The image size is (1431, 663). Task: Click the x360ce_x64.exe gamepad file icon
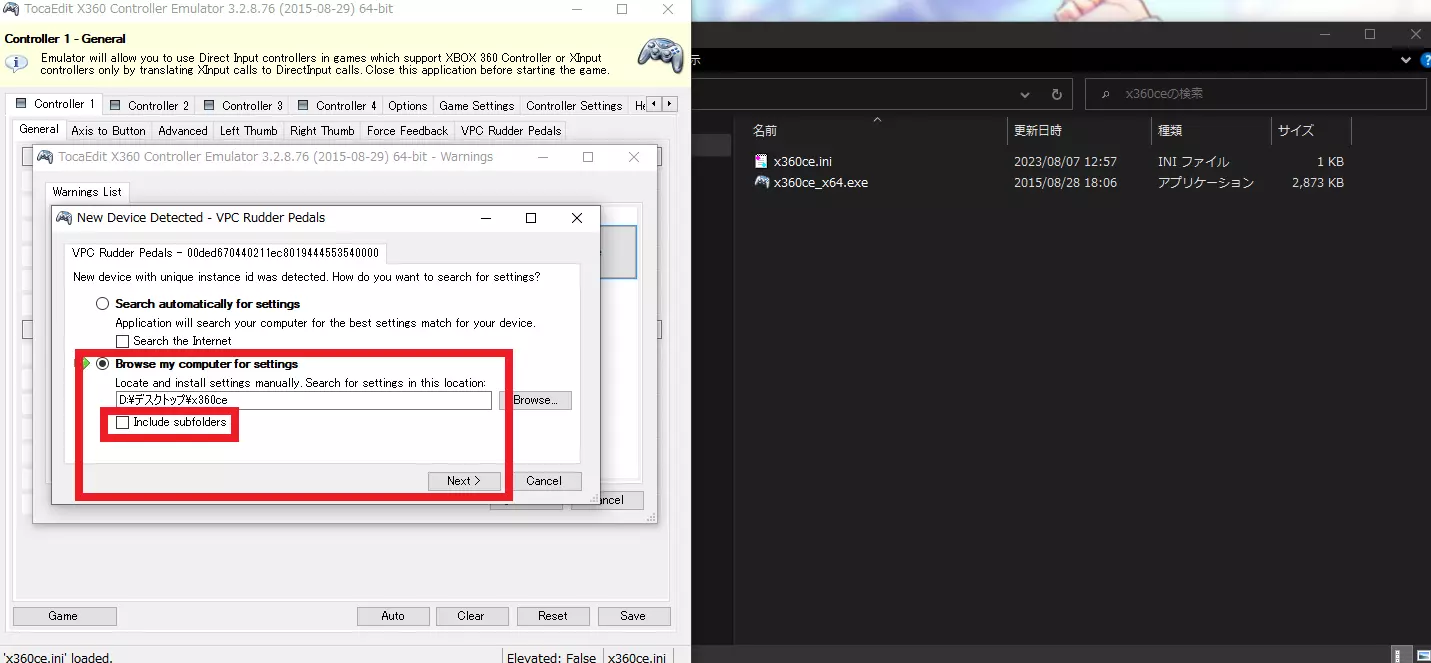762,182
